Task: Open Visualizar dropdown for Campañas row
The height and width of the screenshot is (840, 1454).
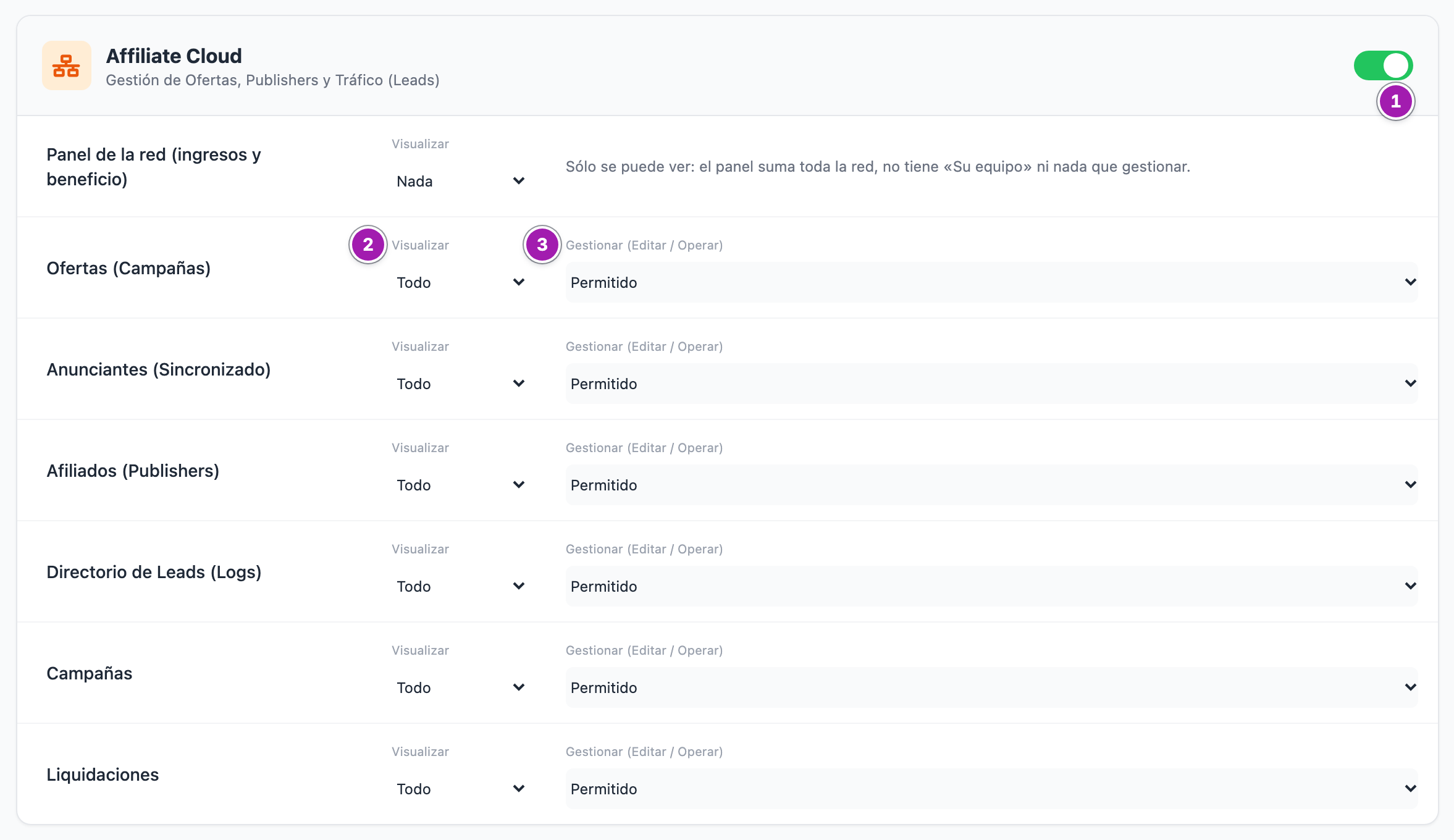Action: tap(461, 687)
